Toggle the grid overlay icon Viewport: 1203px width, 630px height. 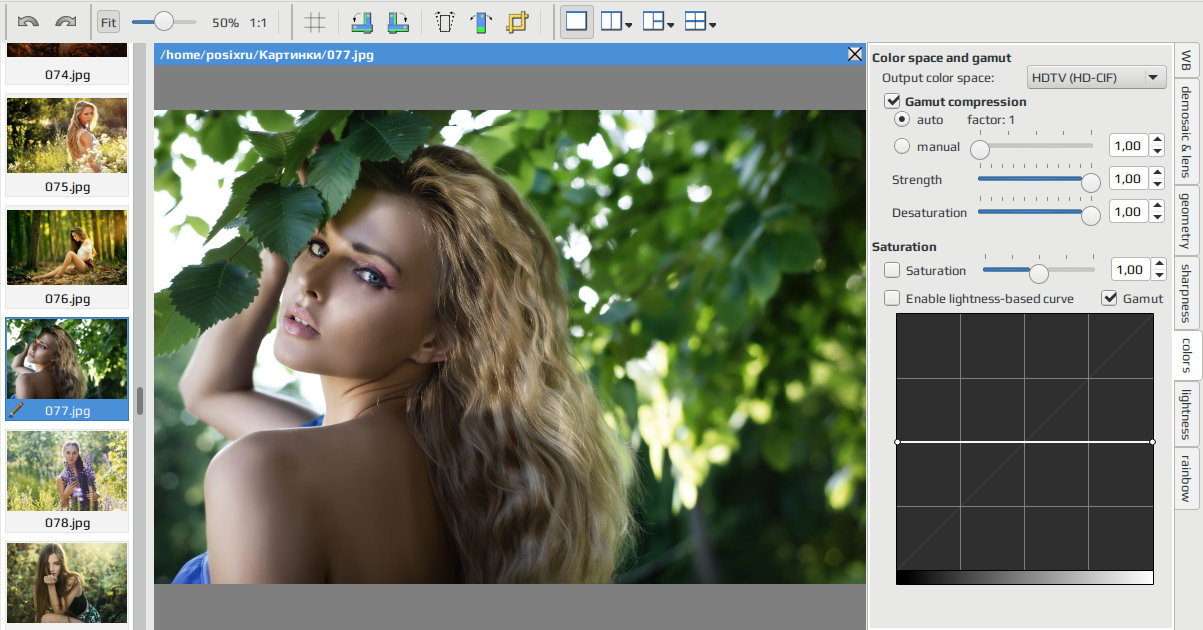(315, 22)
